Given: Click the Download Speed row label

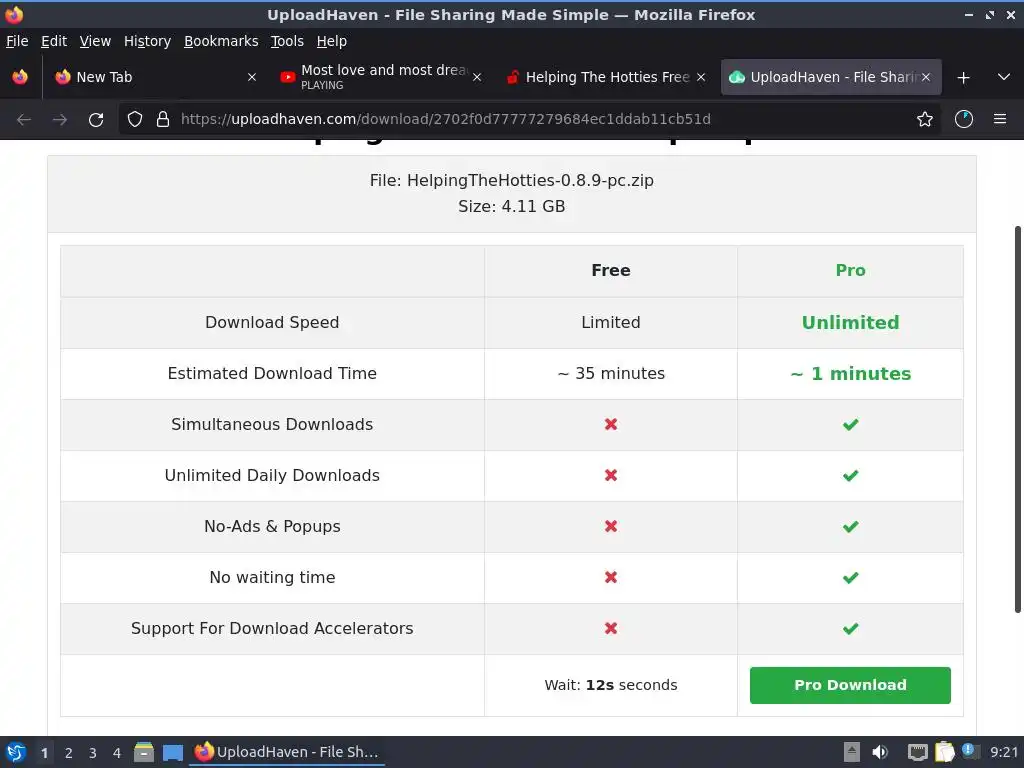Looking at the screenshot, I should (272, 323).
